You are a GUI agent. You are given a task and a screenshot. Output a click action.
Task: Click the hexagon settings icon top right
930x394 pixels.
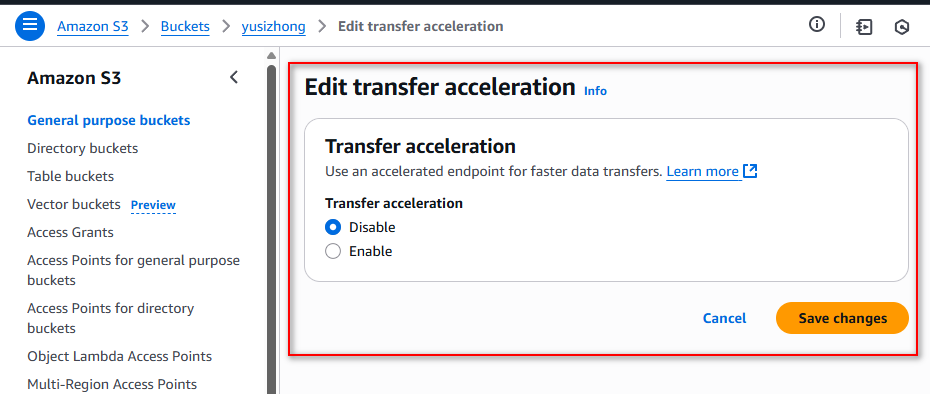(902, 27)
